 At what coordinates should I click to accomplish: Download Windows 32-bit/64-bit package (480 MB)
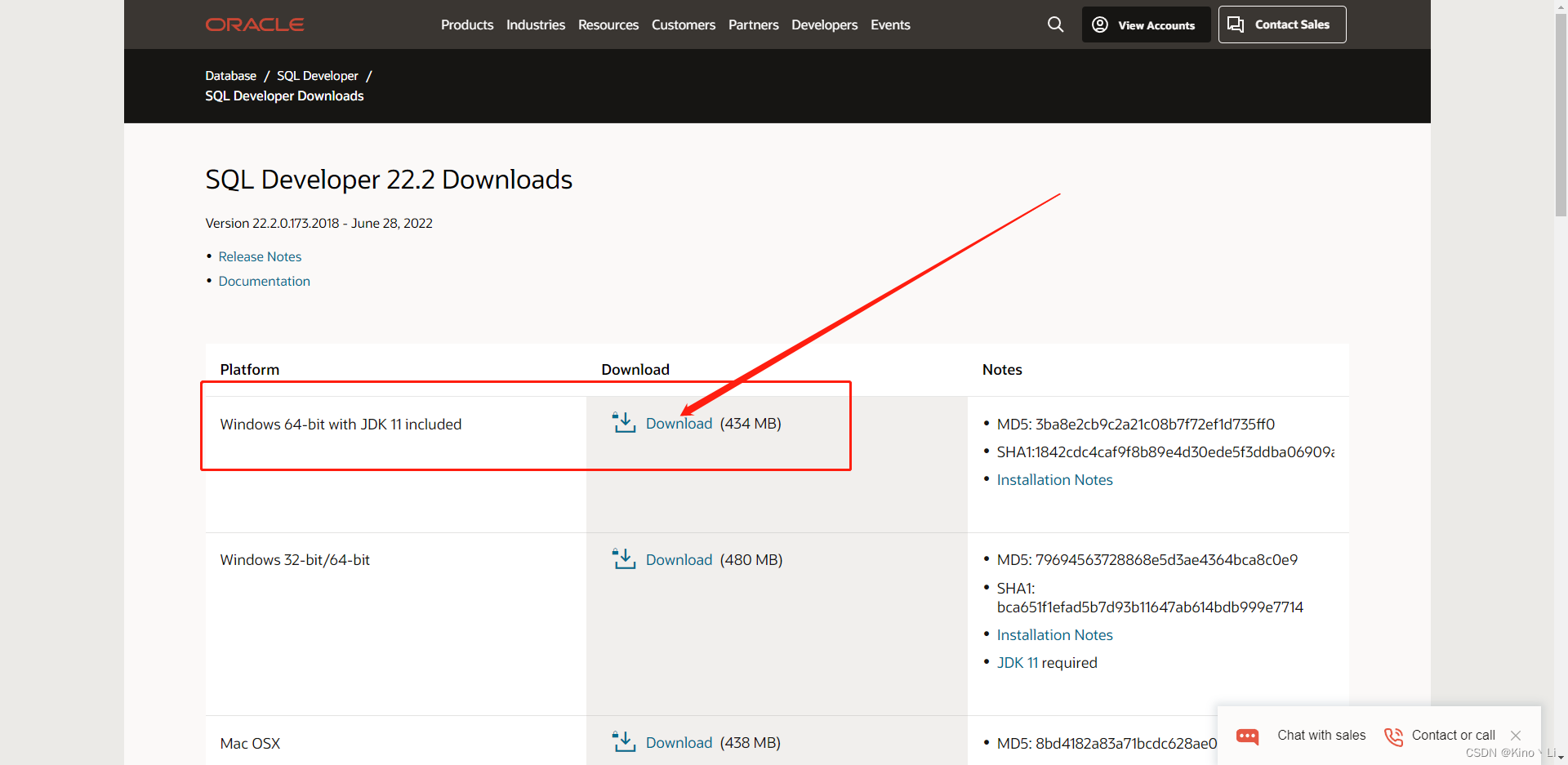pyautogui.click(x=679, y=560)
